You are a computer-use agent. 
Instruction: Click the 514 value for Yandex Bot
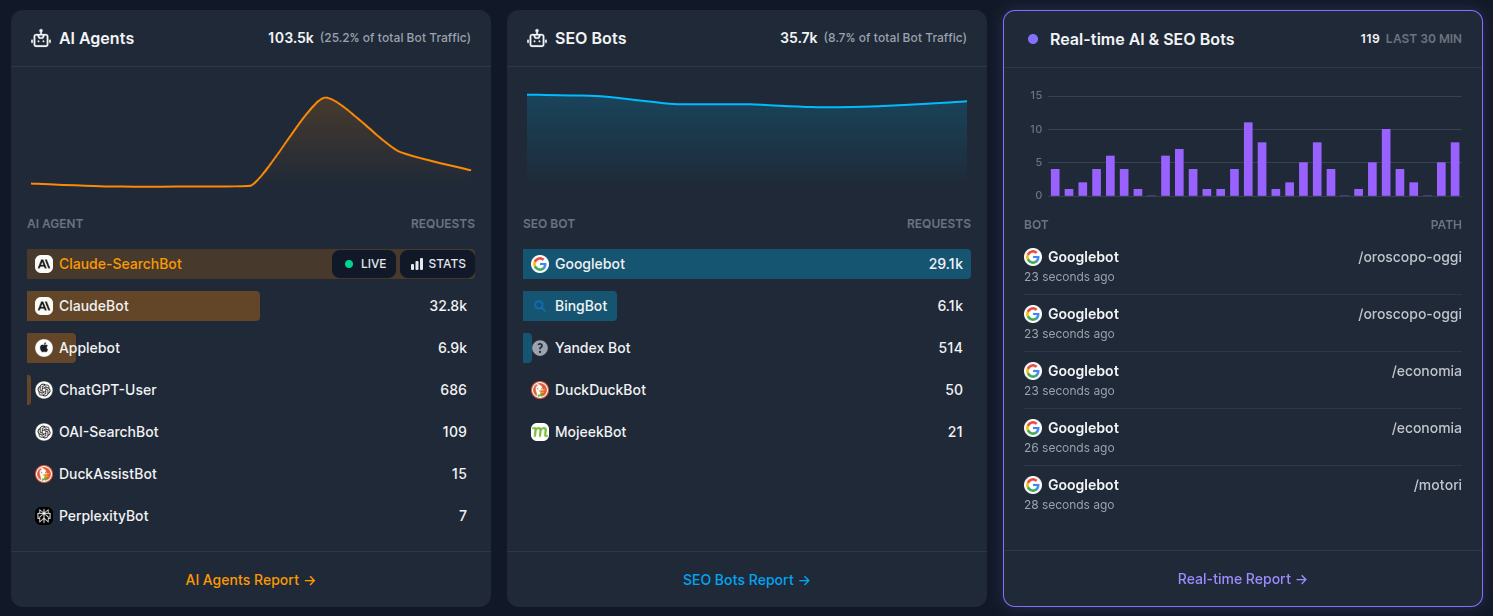[x=951, y=348]
